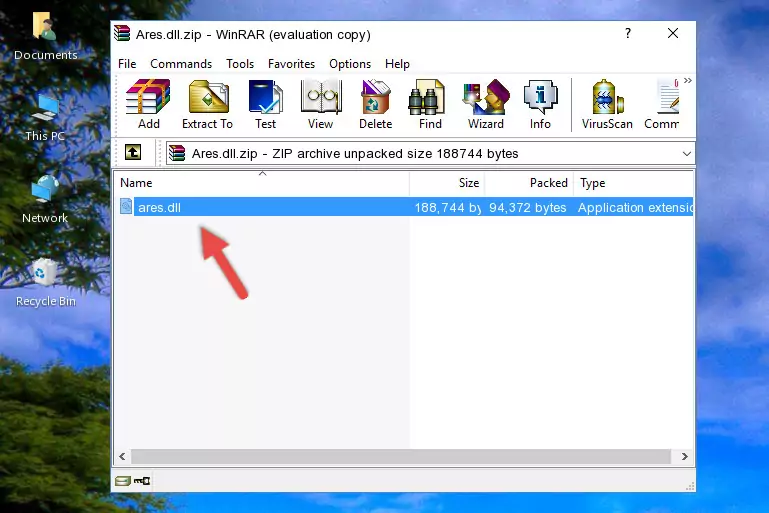Click the horizontal scrollbar thumb

[401, 457]
